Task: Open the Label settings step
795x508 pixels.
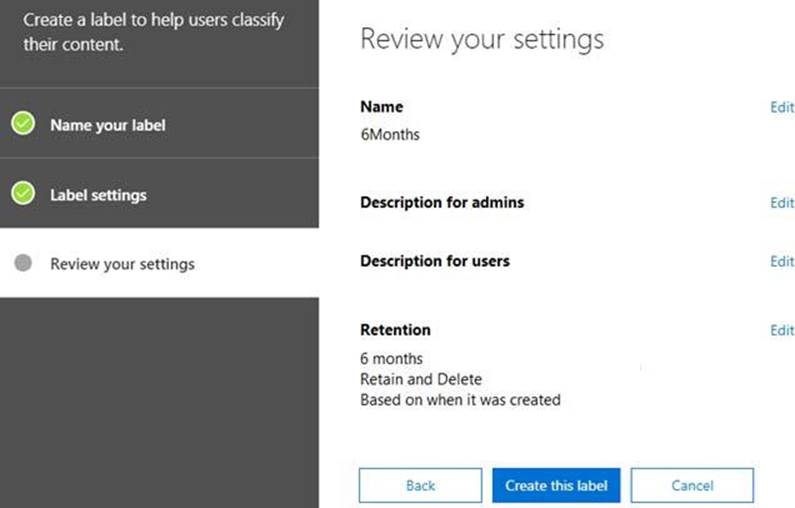Action: pos(98,195)
